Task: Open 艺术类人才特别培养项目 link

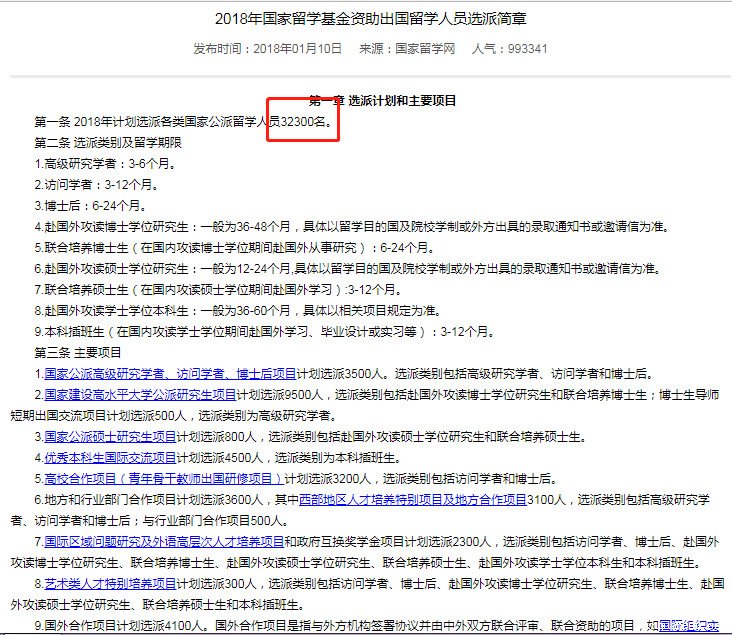Action: (x=110, y=583)
